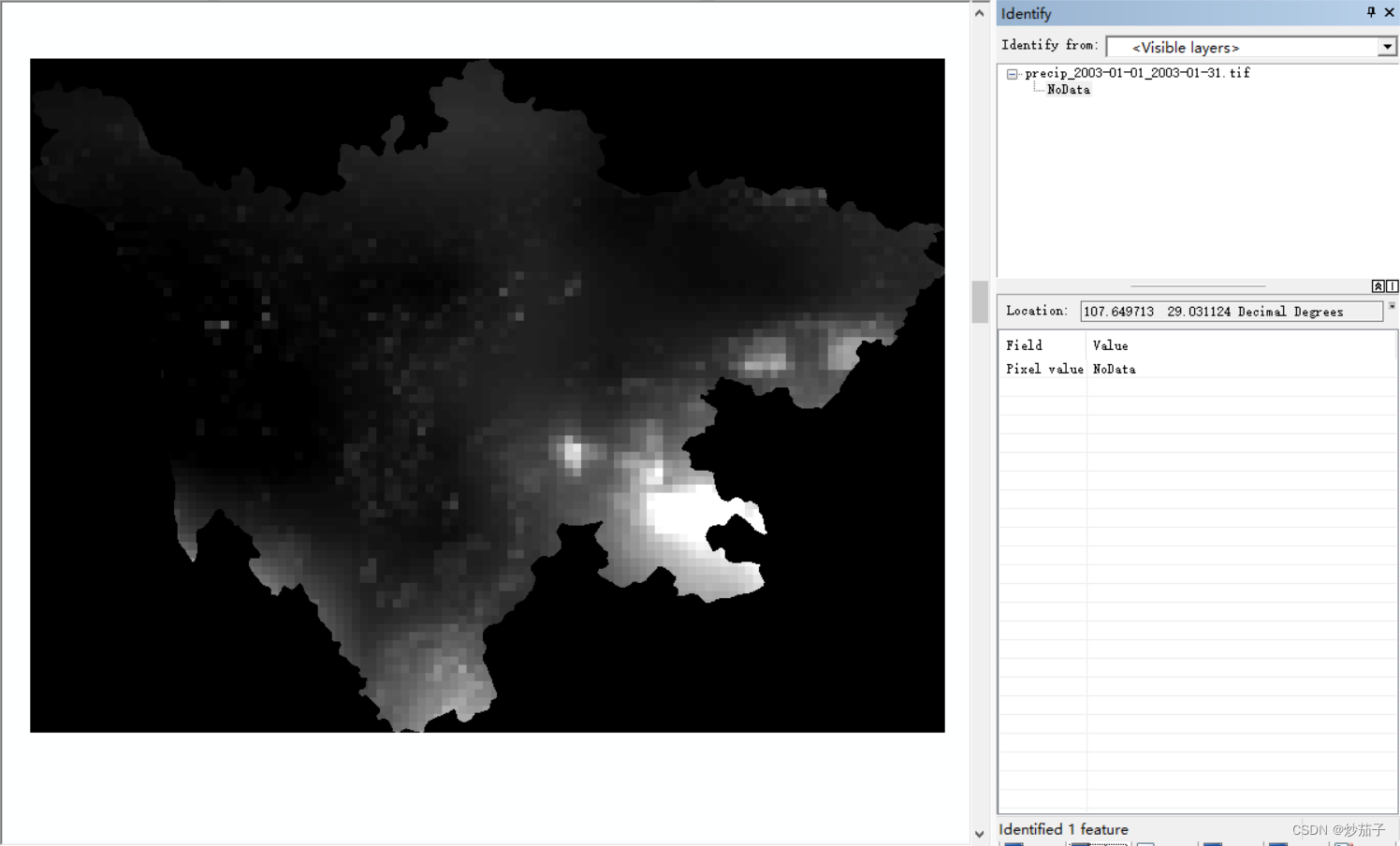The height and width of the screenshot is (846, 1400).
Task: Click the Value column header
Action: [1110, 344]
